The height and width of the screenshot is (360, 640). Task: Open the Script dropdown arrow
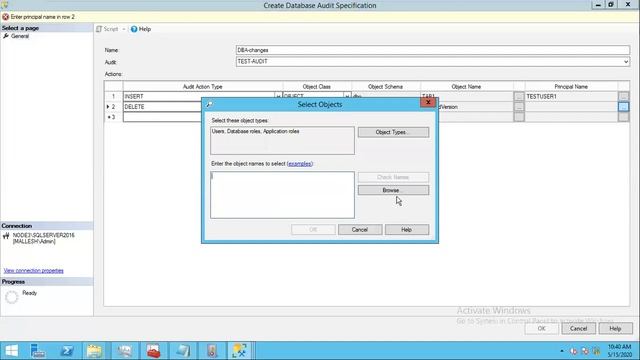[x=124, y=29]
